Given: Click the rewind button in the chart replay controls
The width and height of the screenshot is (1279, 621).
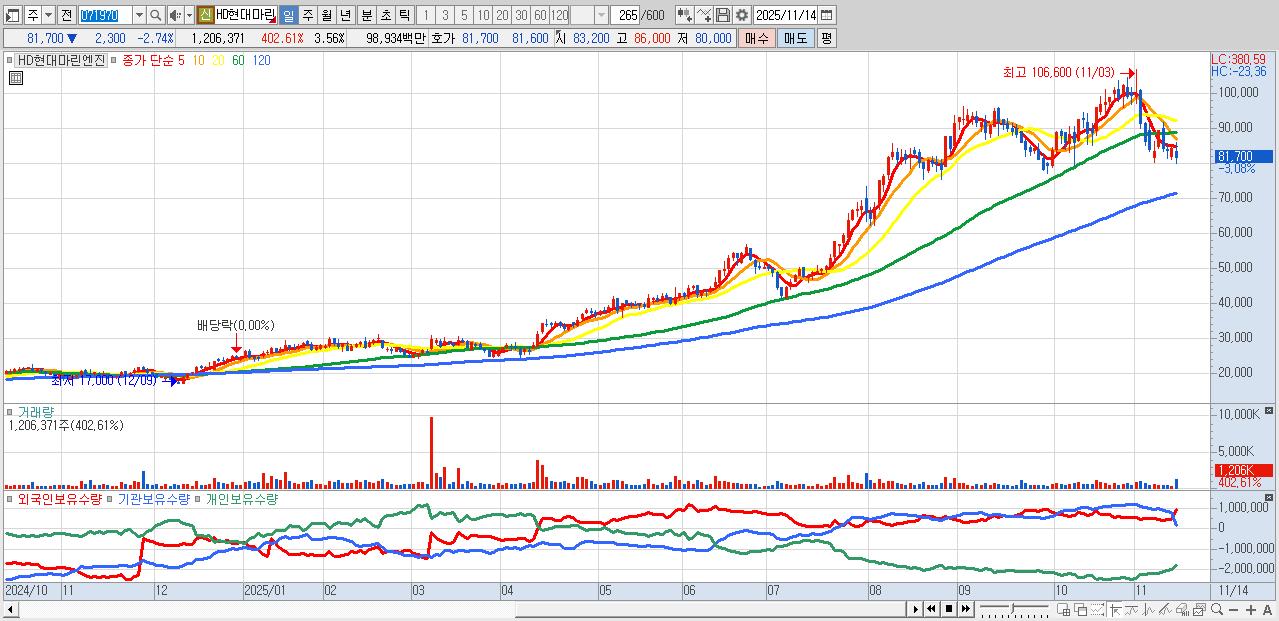Looking at the screenshot, I should [932, 609].
